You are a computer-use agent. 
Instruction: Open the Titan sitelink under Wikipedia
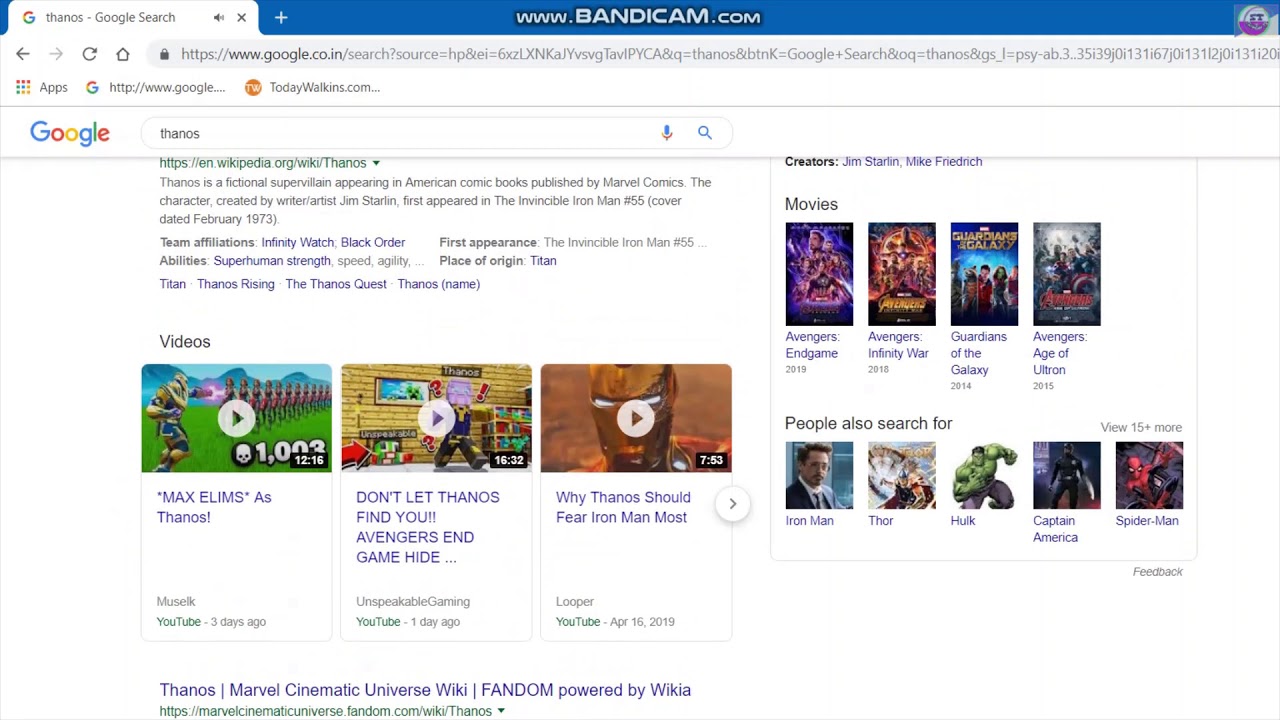coord(173,284)
